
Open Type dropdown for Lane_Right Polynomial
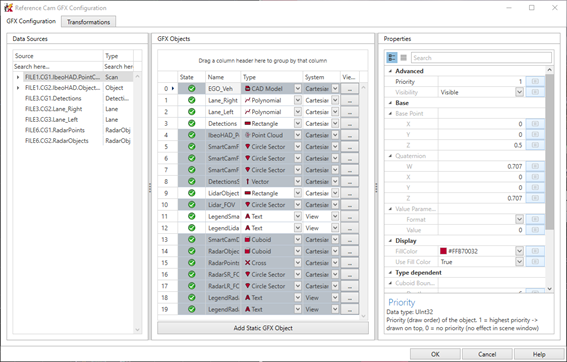pos(298,100)
